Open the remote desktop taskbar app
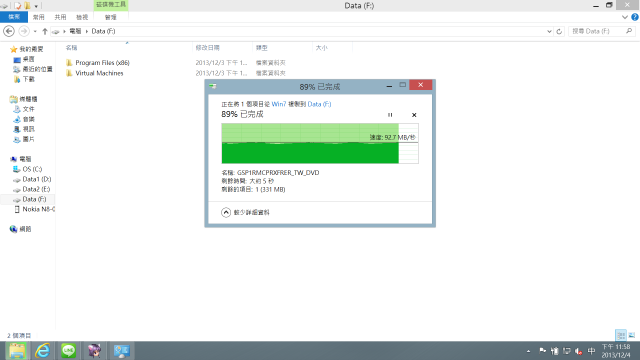This screenshot has height=360, width=640. tap(121, 351)
